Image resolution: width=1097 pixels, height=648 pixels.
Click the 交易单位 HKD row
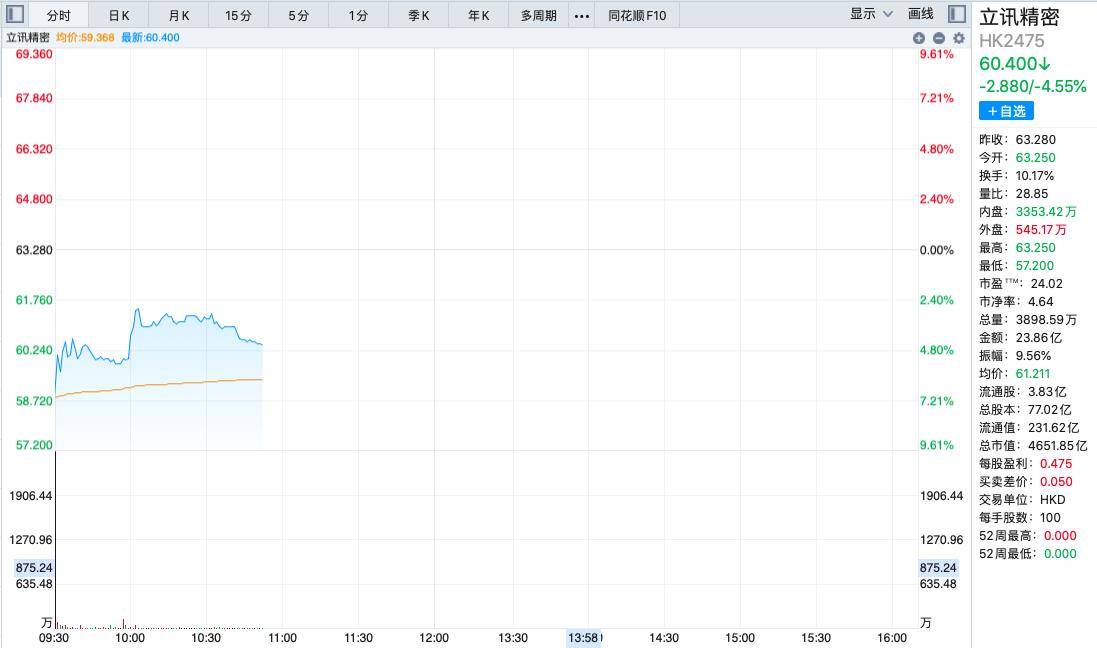[1022, 500]
